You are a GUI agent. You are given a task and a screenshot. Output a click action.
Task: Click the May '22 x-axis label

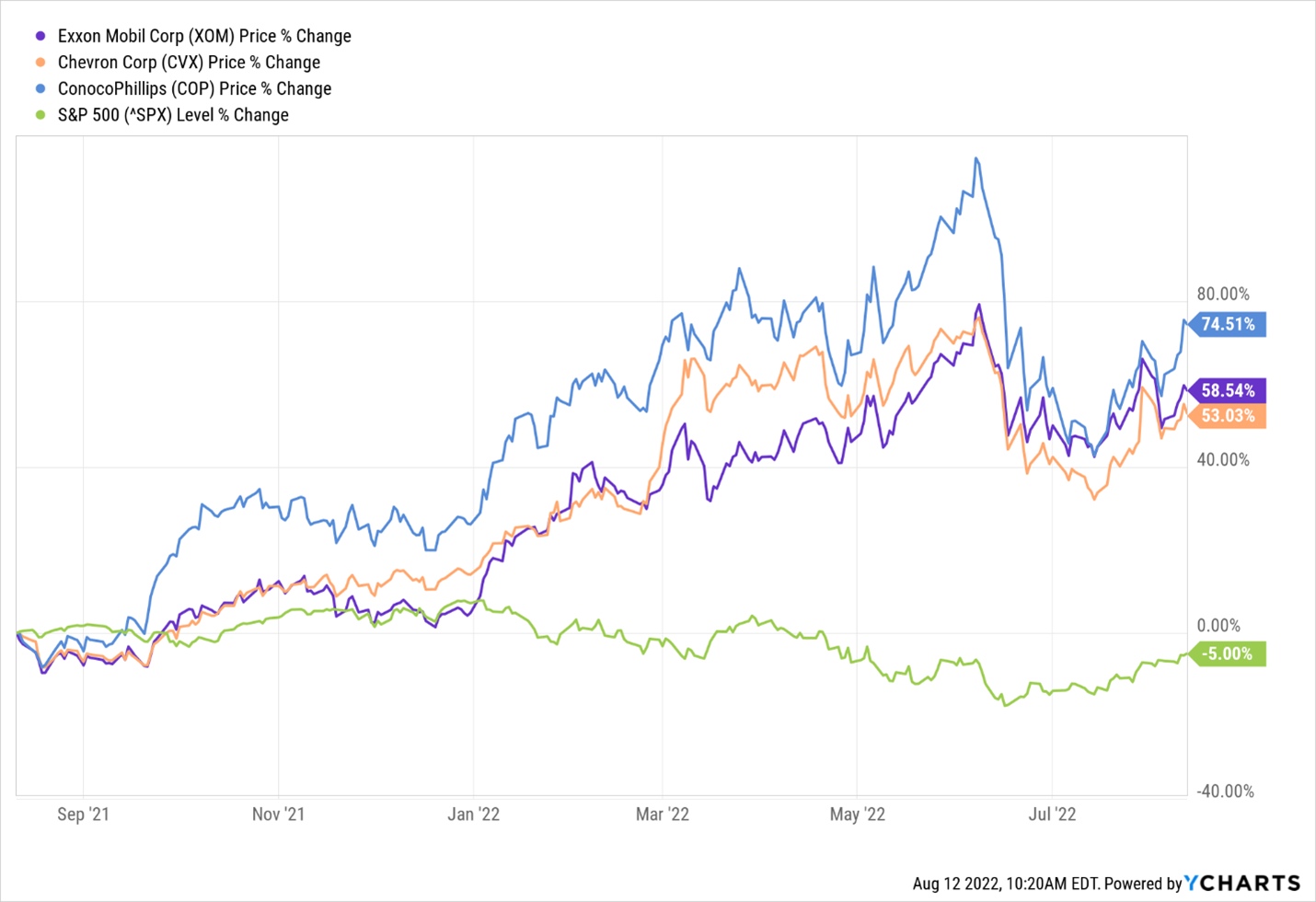coord(857,815)
